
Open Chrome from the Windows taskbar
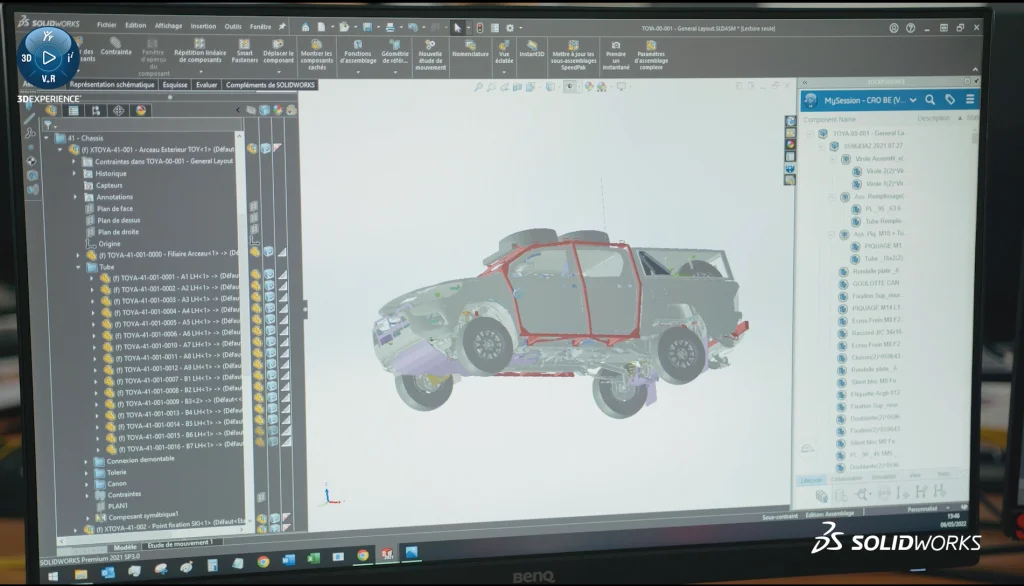(263, 561)
